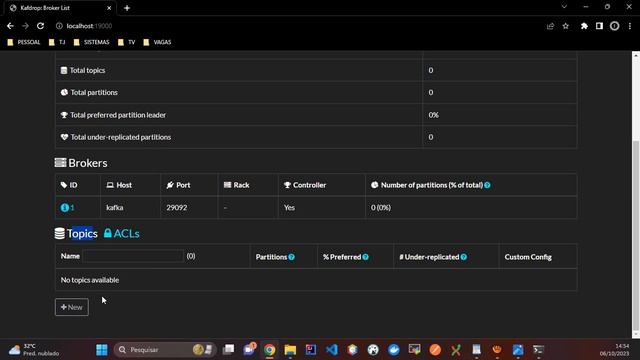Click Total preferred partition leader label

pyautogui.click(x=118, y=115)
